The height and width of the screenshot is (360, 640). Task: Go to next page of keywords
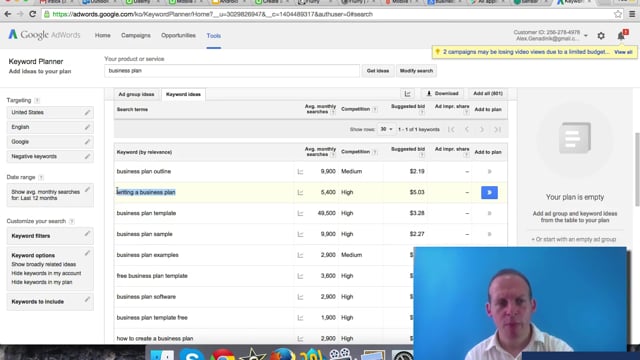(482, 129)
